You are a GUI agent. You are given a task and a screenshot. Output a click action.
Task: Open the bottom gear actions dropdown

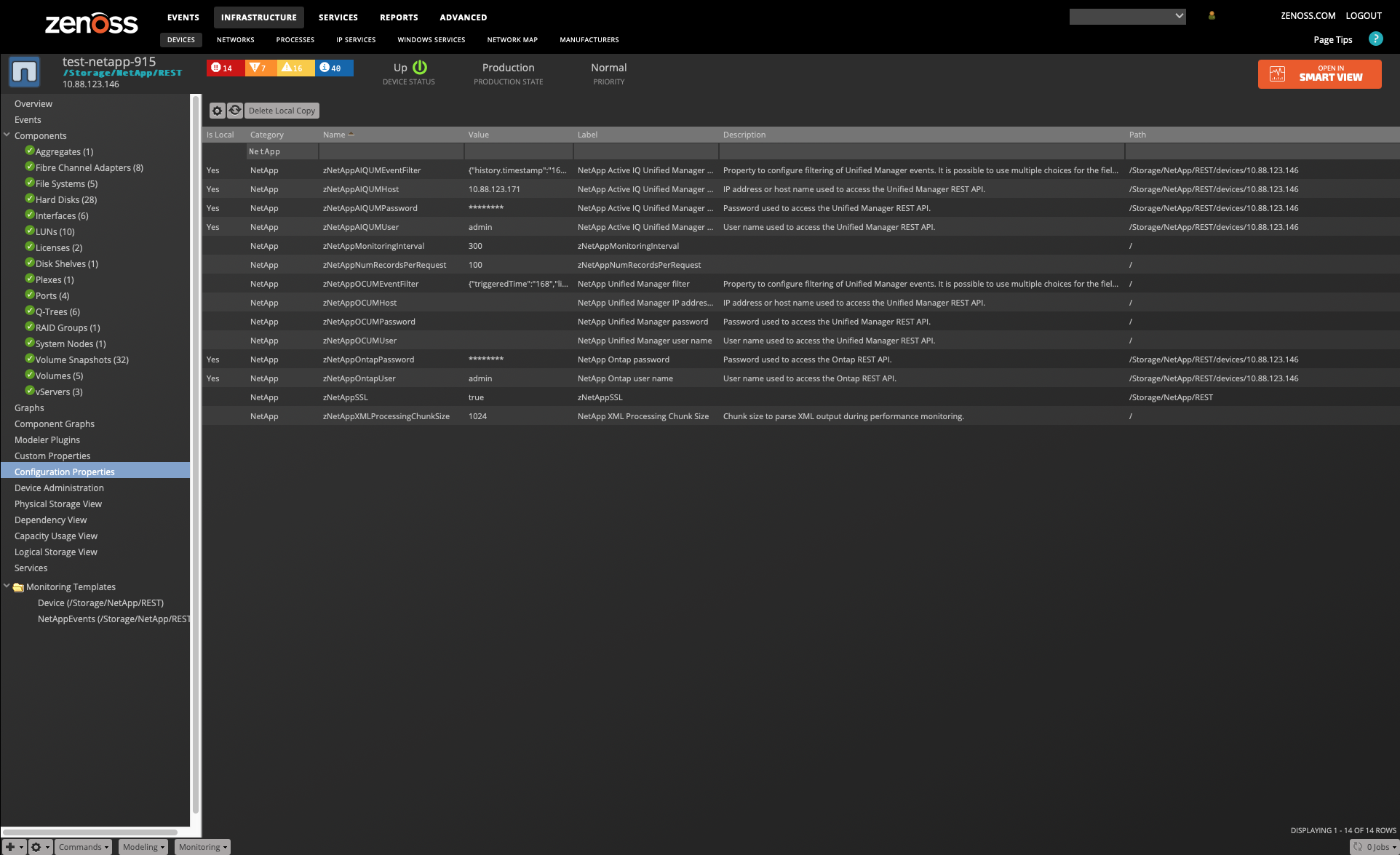(x=39, y=847)
